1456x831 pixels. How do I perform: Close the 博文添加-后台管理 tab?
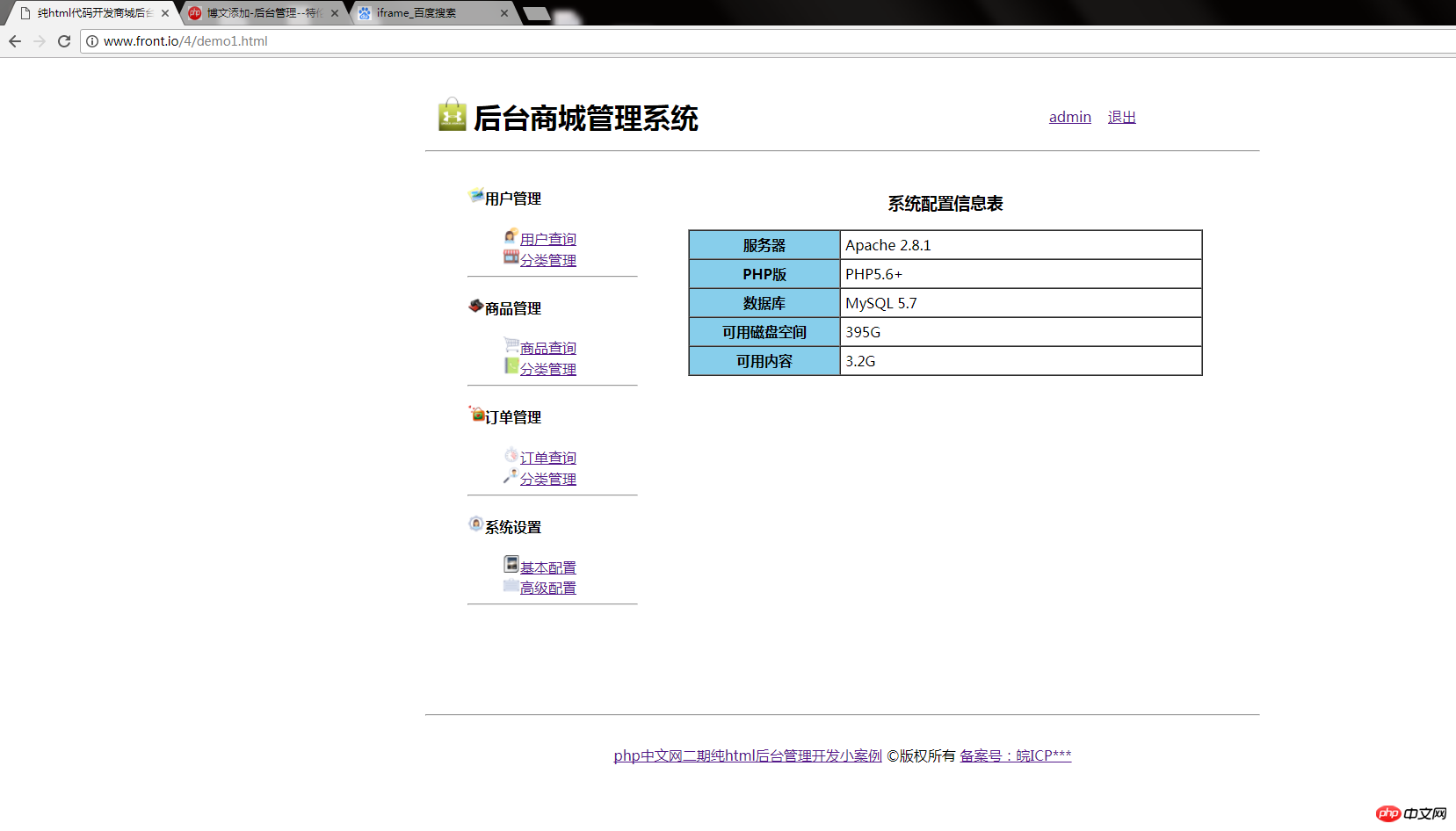[x=335, y=13]
